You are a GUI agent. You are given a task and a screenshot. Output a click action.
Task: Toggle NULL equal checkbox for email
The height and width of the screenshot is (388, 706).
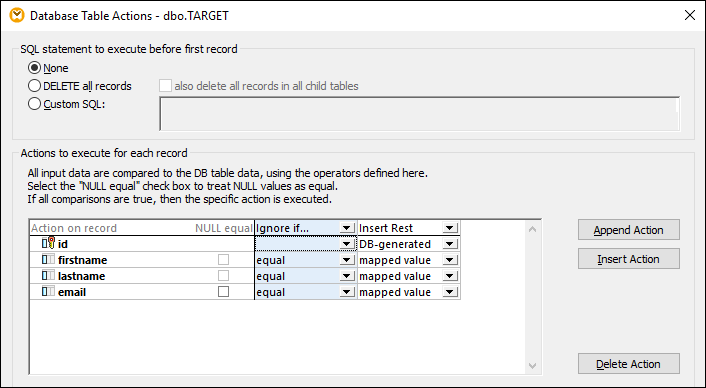(223, 292)
